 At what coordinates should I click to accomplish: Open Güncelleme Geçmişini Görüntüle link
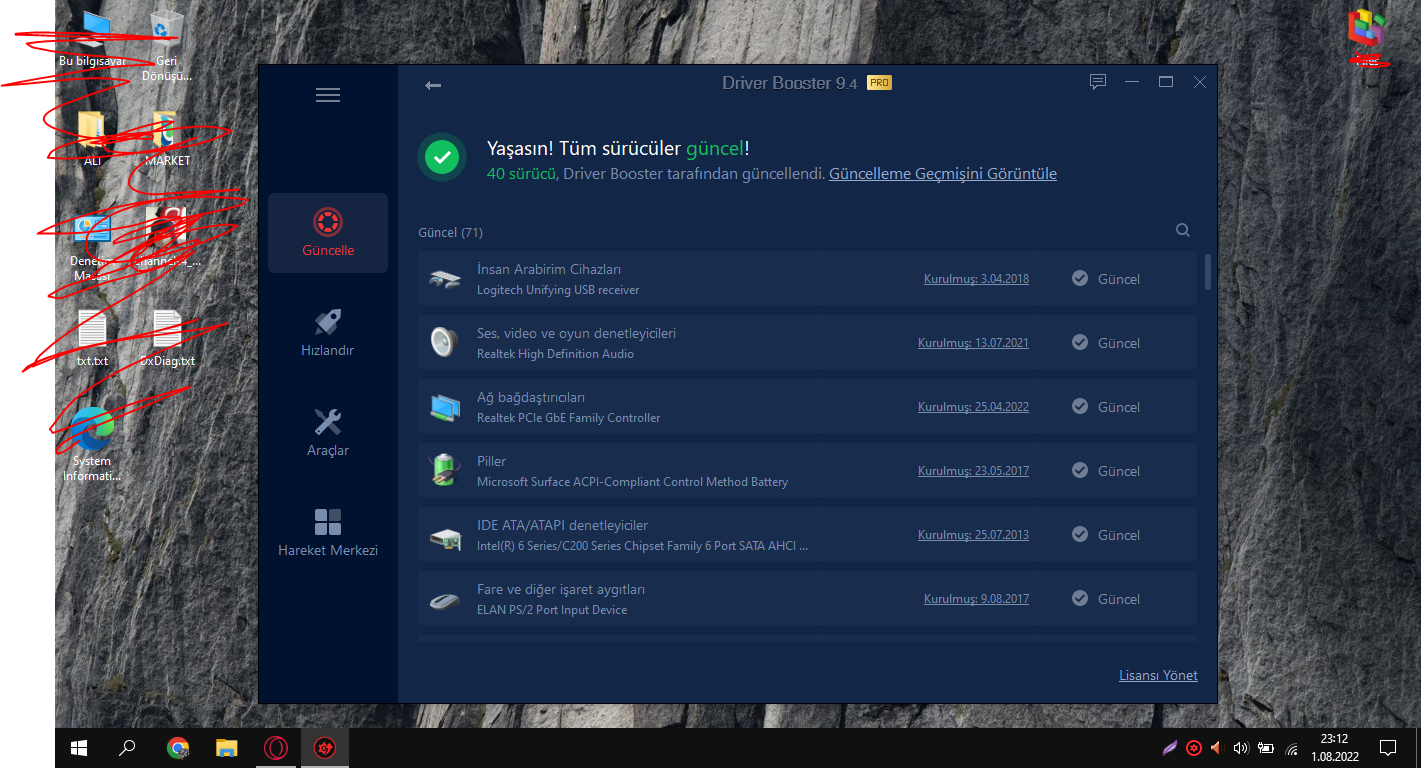click(943, 174)
